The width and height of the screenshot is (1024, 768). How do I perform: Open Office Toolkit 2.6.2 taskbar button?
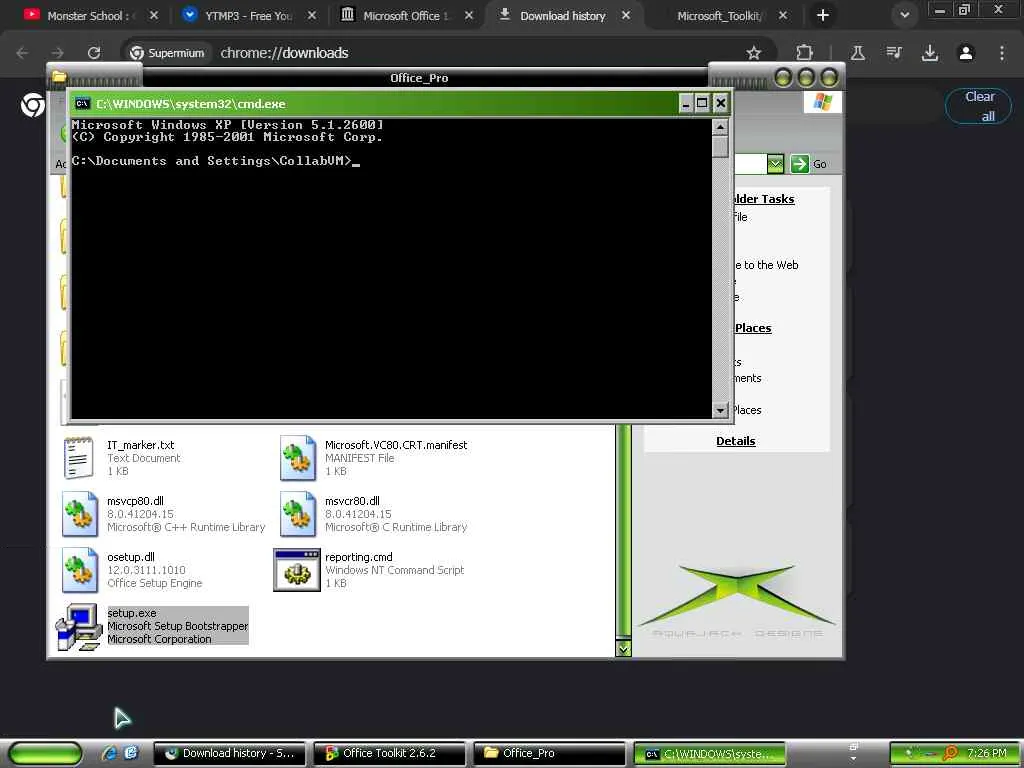(390, 753)
